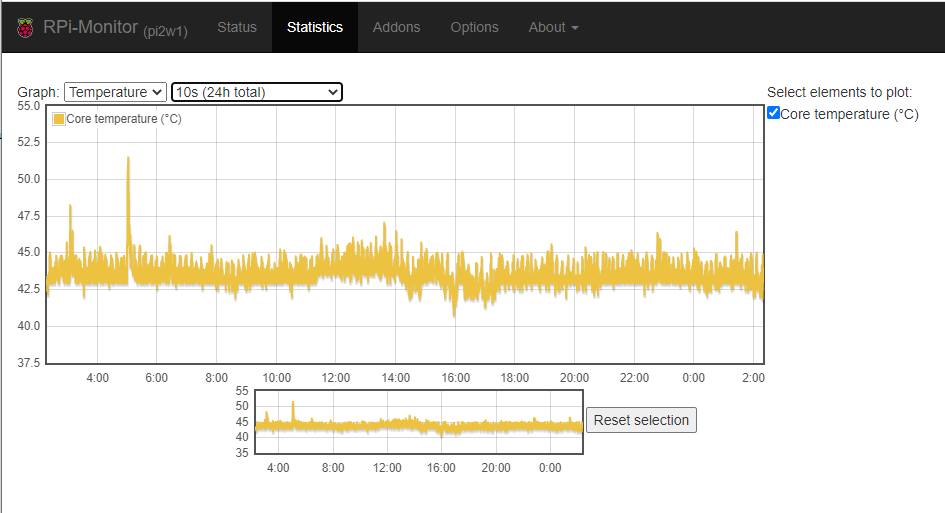This screenshot has height=513, width=945.
Task: Open the Graph type dropdown showing Temperature
Action: point(115,92)
